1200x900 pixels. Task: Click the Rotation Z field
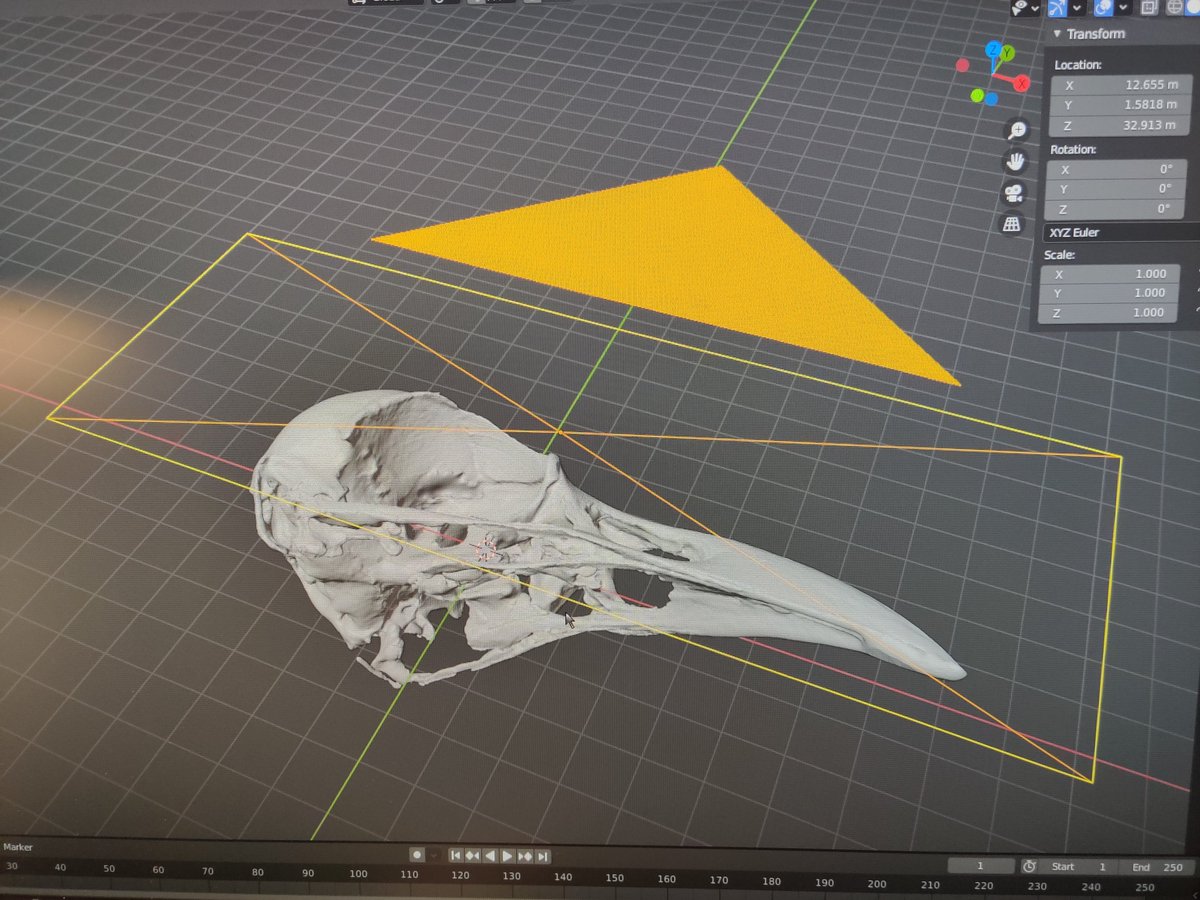[x=1116, y=209]
